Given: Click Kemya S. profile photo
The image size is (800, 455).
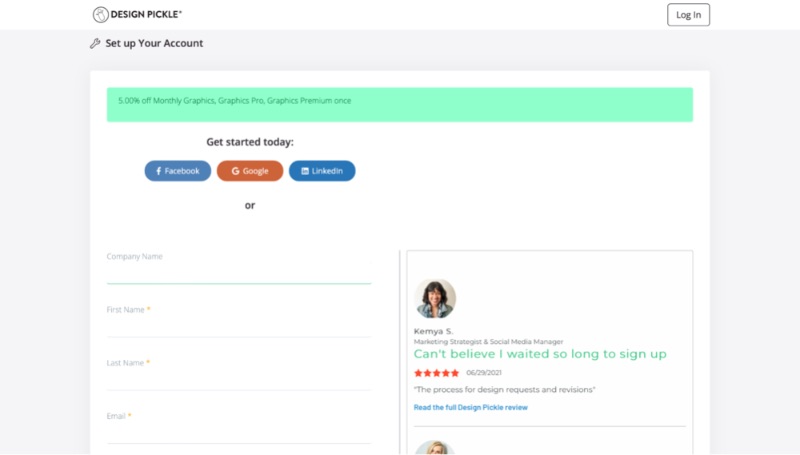Looking at the screenshot, I should (x=435, y=298).
